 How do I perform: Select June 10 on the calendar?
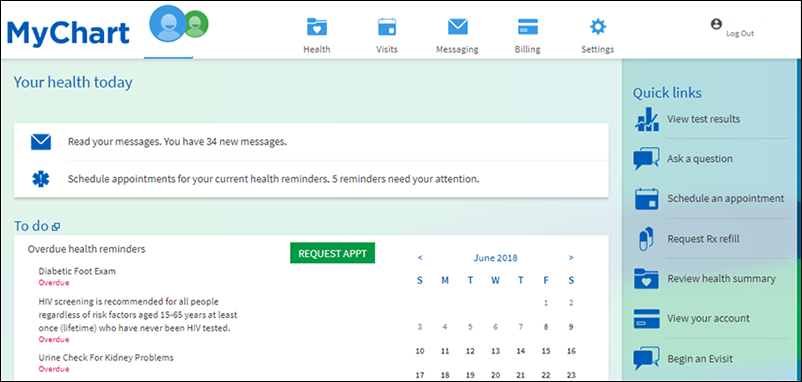(420, 351)
